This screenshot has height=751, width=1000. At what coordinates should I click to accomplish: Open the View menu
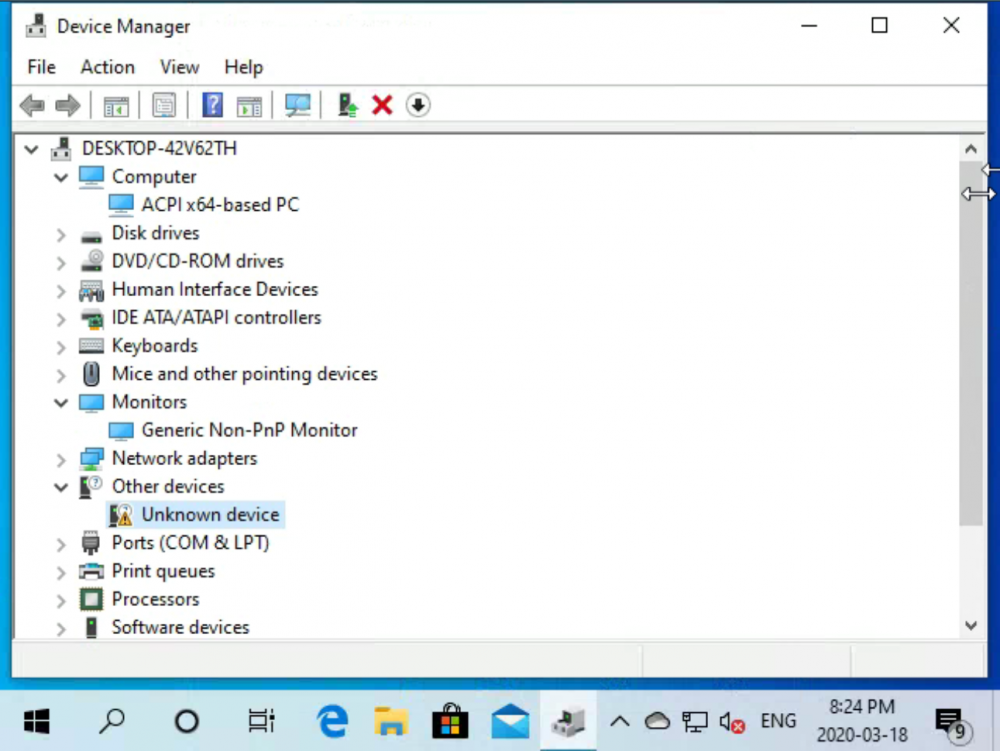point(179,67)
